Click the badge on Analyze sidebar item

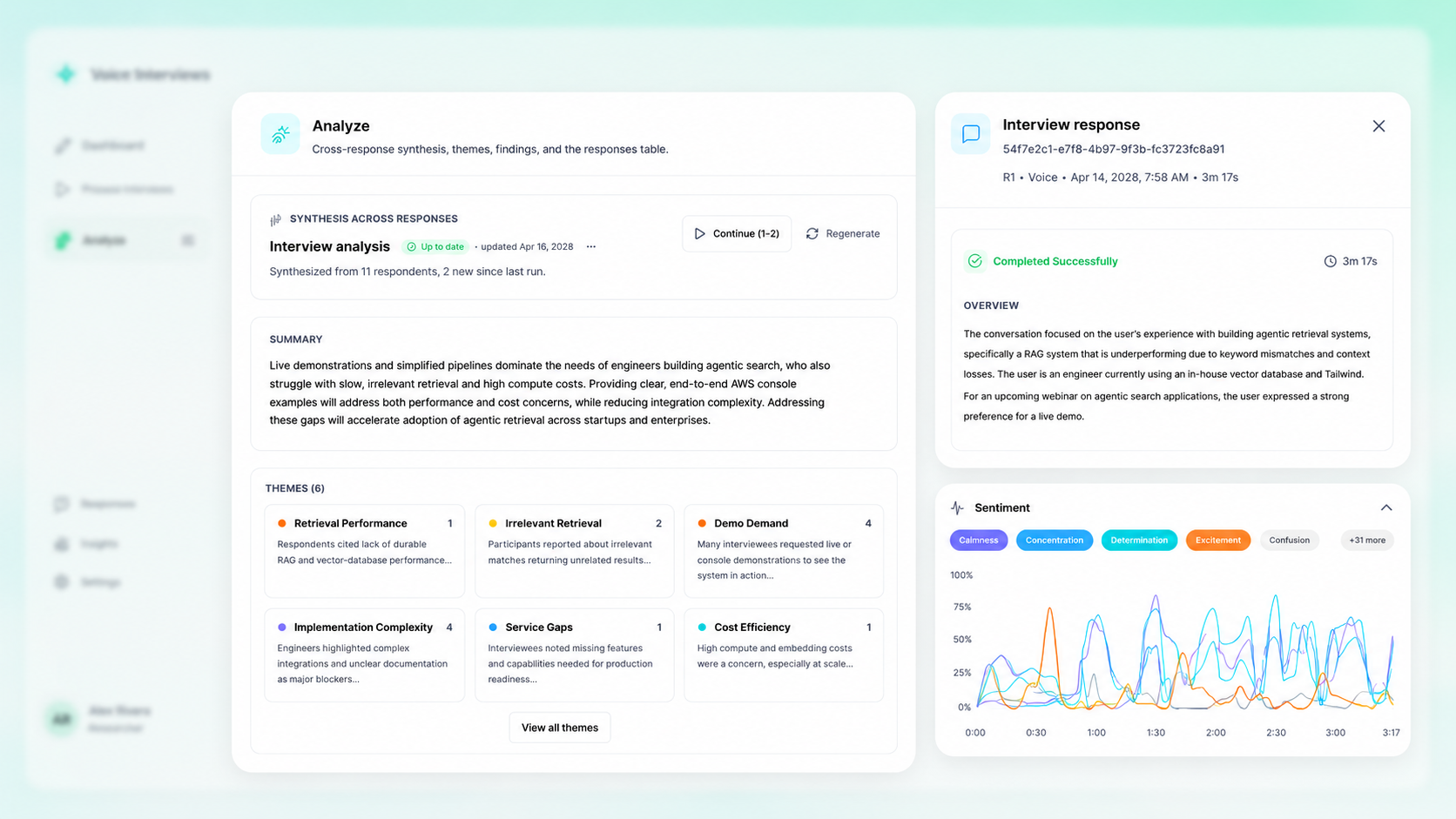[188, 240]
